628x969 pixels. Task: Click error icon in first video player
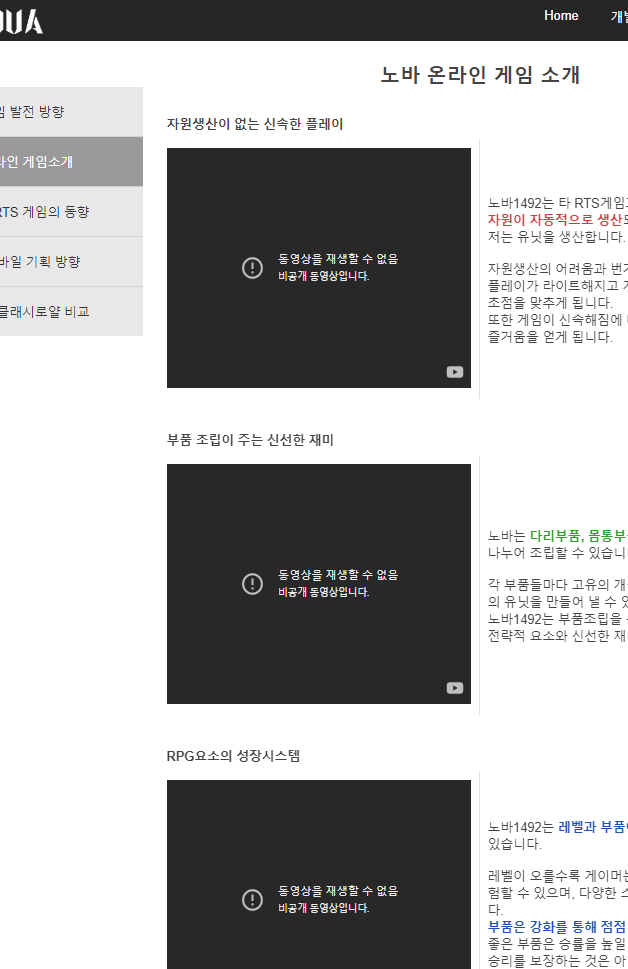coord(252,268)
